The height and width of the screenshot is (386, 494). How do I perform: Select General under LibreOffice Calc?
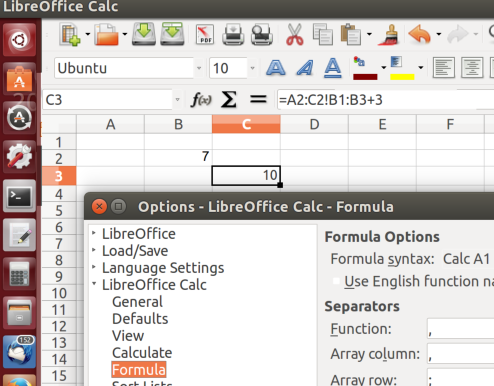click(137, 302)
